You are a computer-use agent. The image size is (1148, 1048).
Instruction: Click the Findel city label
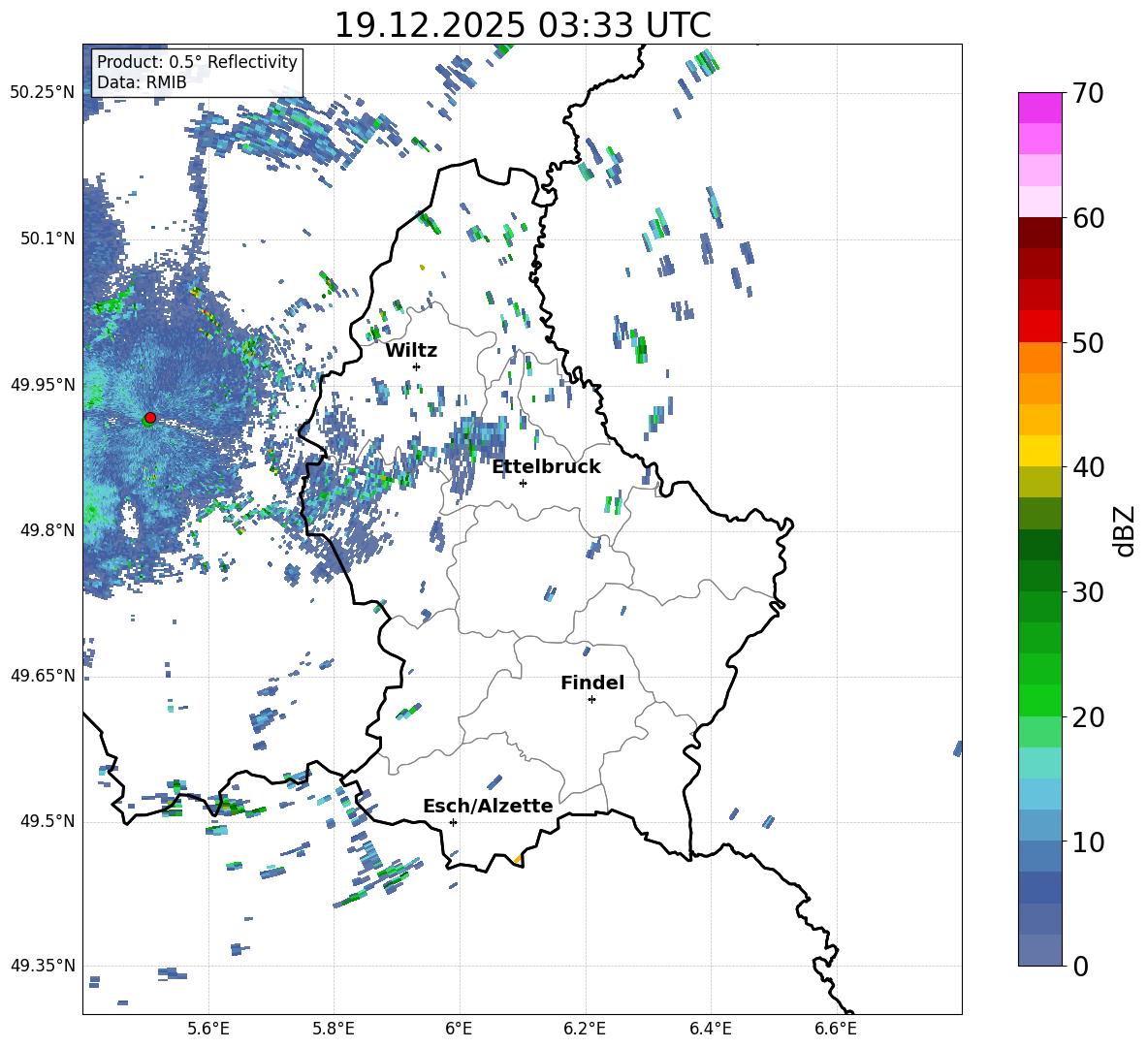592,683
